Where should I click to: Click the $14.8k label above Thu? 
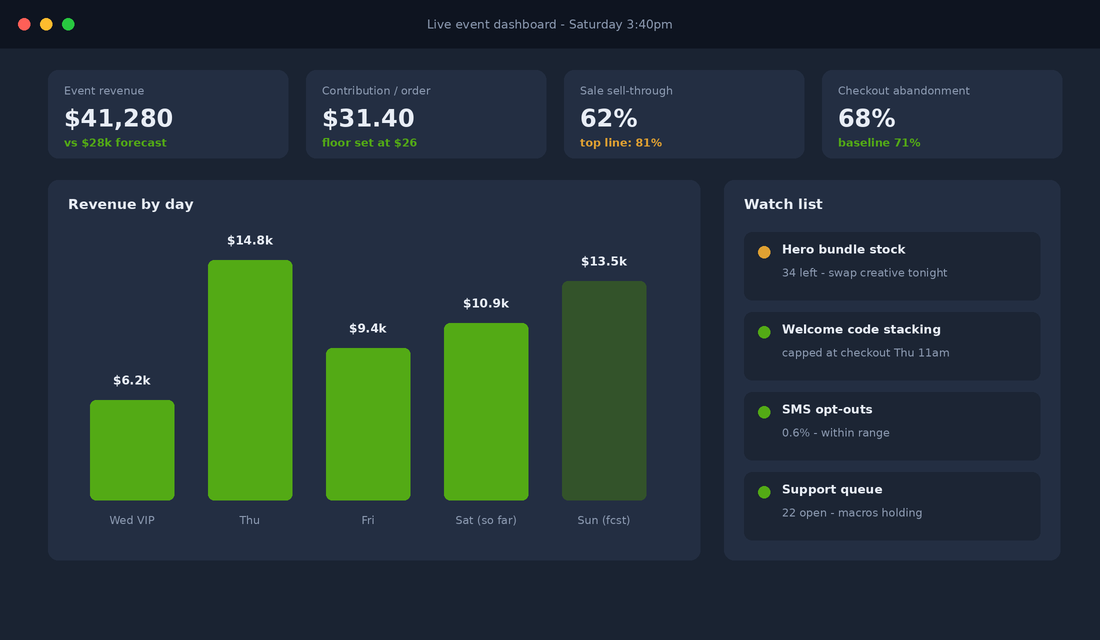point(250,241)
